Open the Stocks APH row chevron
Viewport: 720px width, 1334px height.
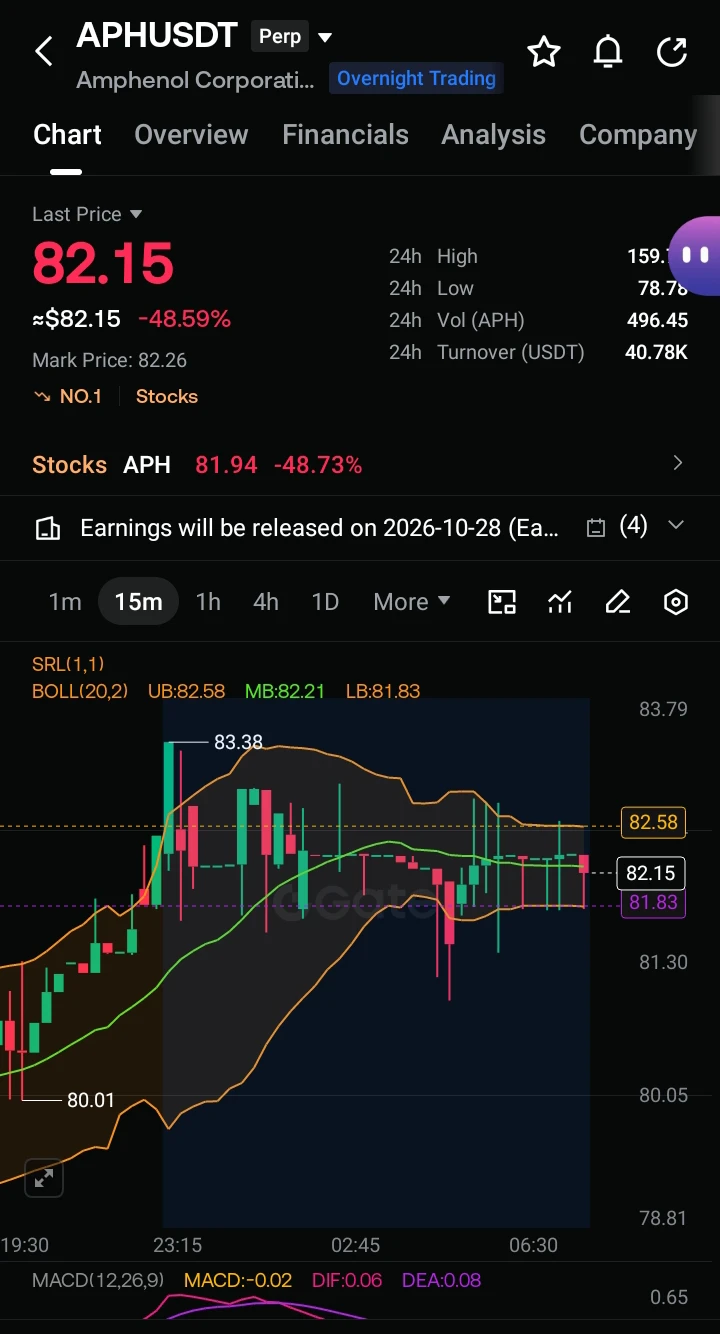678,462
